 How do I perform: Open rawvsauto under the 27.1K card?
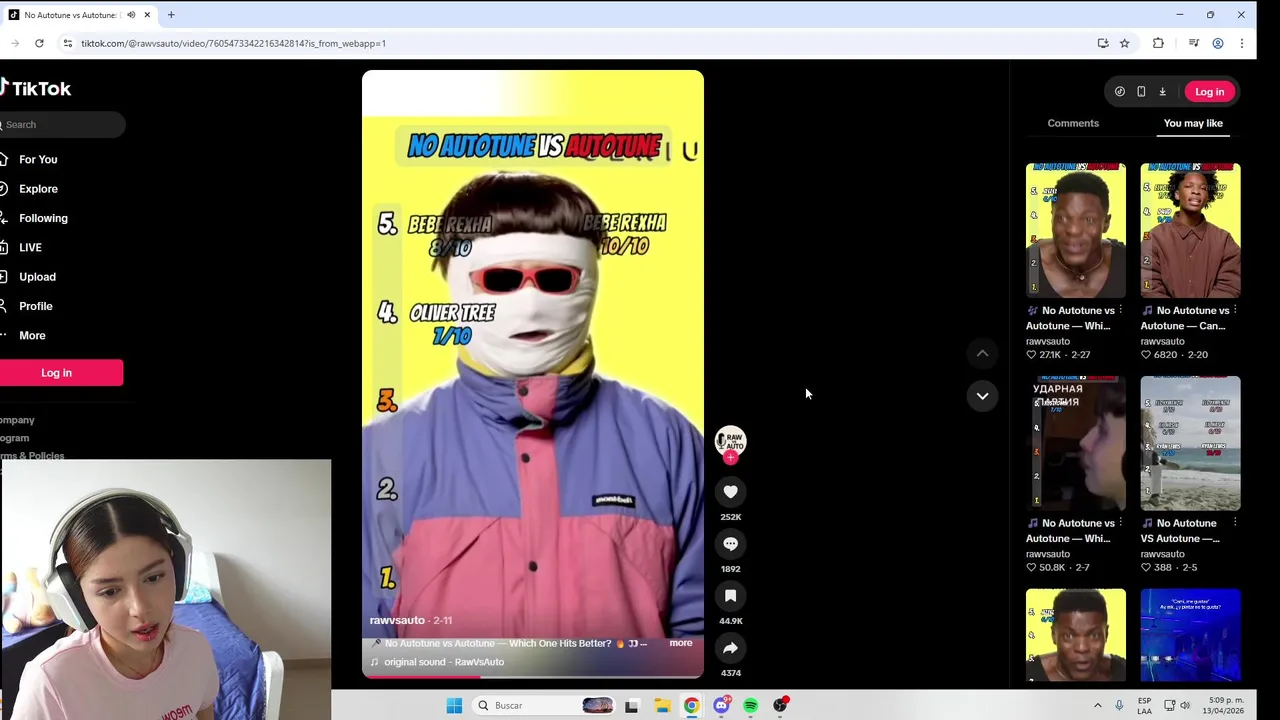[x=1048, y=341]
